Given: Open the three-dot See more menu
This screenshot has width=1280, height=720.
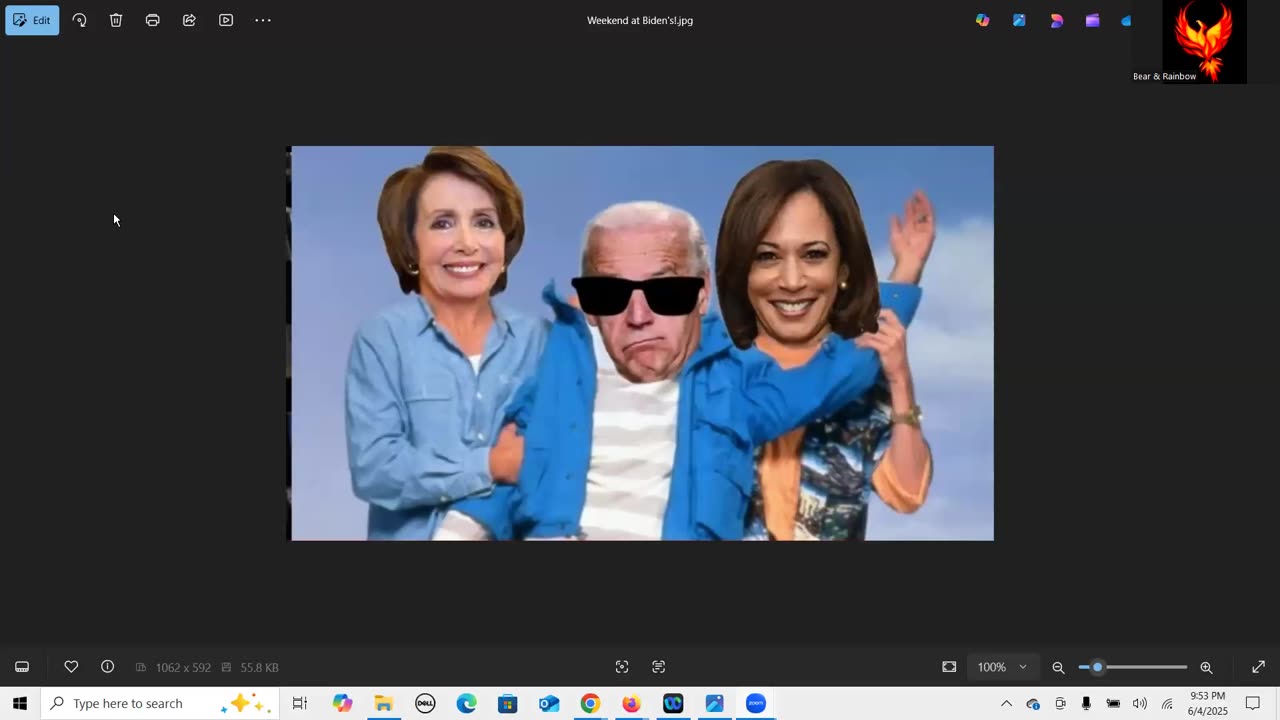Looking at the screenshot, I should pos(263,20).
